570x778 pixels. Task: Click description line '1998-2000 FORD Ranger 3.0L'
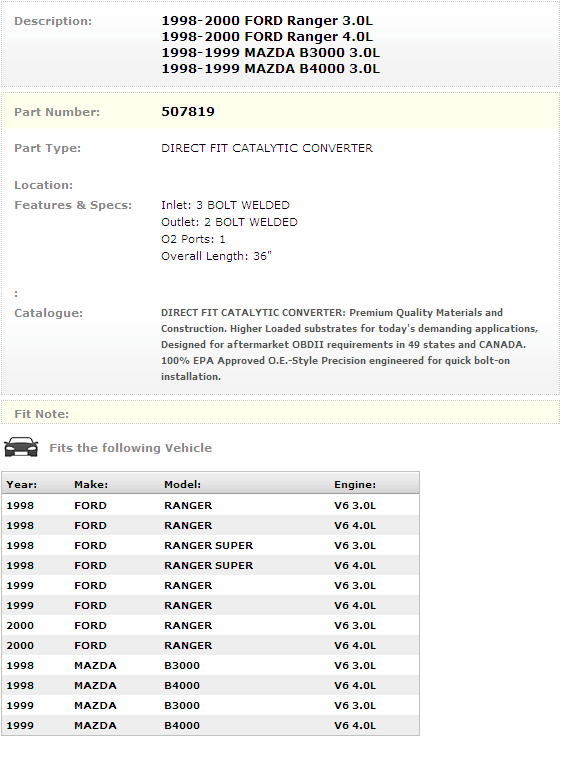click(267, 21)
